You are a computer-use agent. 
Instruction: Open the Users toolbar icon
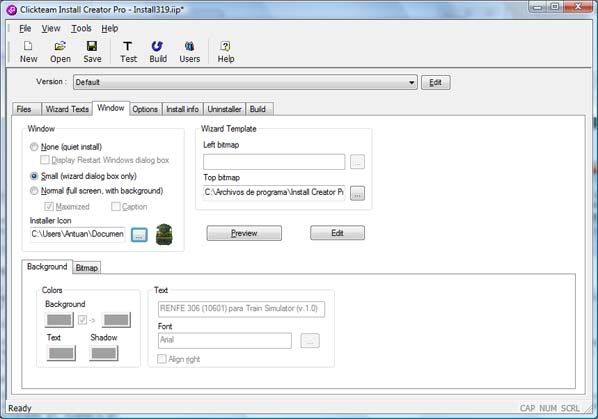190,52
